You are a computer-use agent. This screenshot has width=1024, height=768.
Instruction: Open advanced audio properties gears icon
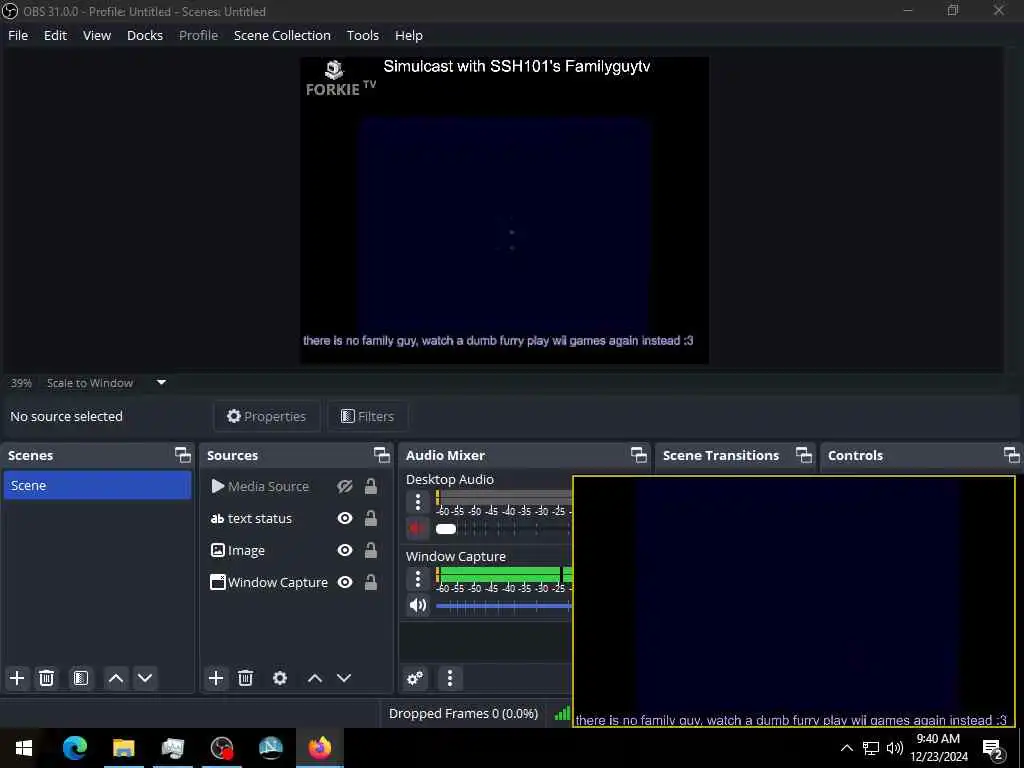coord(415,679)
